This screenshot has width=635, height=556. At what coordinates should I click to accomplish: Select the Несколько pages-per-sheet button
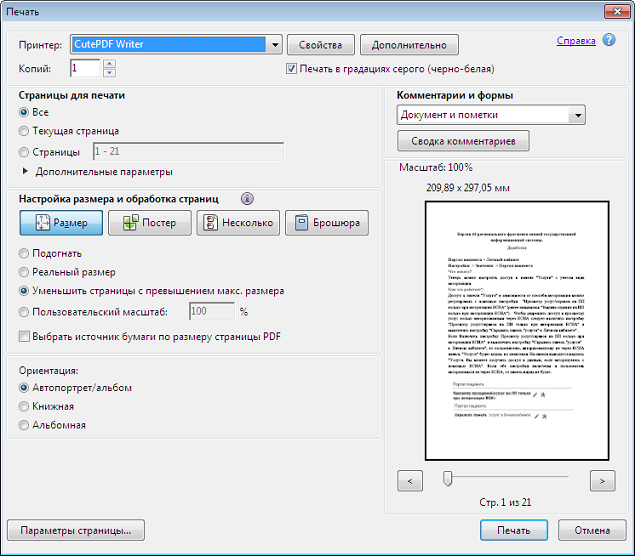tap(237, 223)
